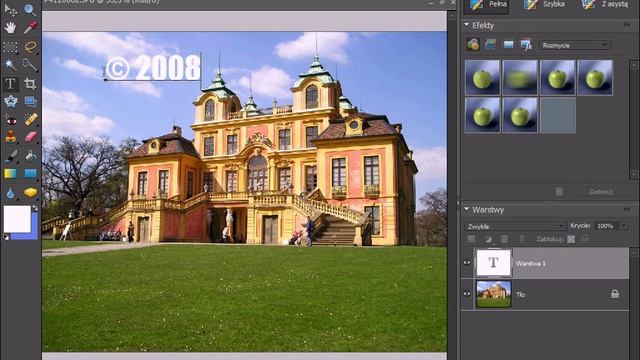
Task: Switch to Z asystą edit mode tab
Action: pyautogui.click(x=605, y=4)
